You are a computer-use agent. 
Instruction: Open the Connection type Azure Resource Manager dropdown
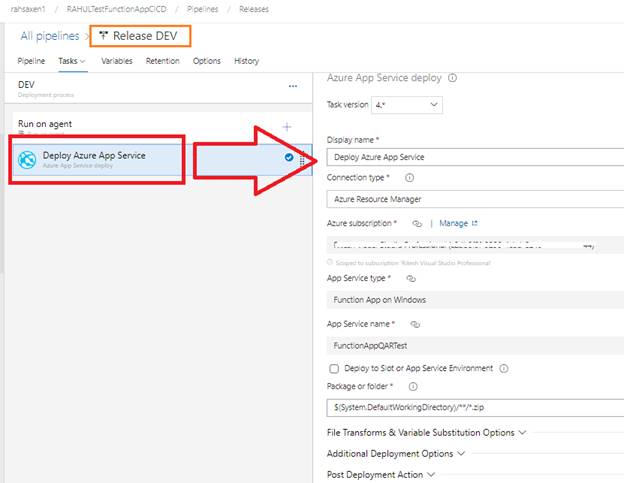[x=475, y=199]
